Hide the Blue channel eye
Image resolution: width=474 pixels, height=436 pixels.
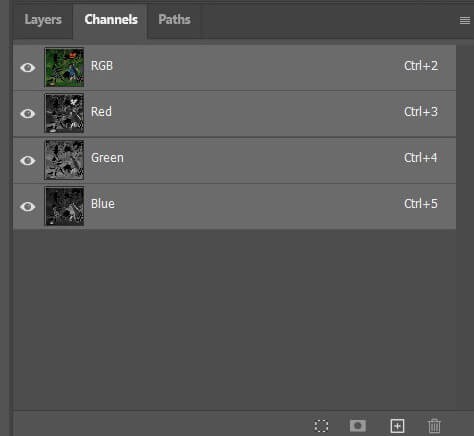point(28,206)
